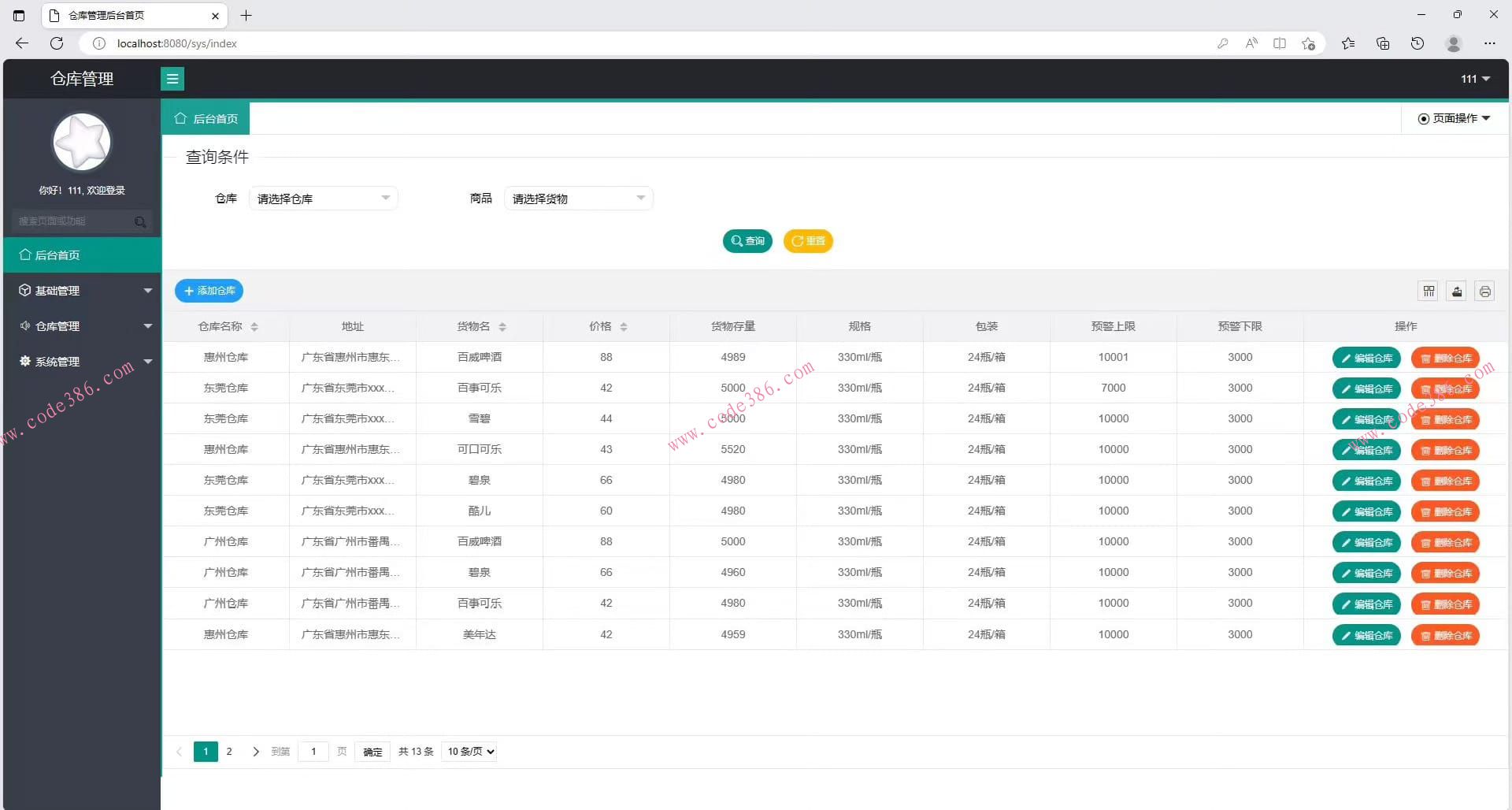Image resolution: width=1512 pixels, height=810 pixels.
Task: Click the 货物存量 column header
Action: click(x=732, y=326)
